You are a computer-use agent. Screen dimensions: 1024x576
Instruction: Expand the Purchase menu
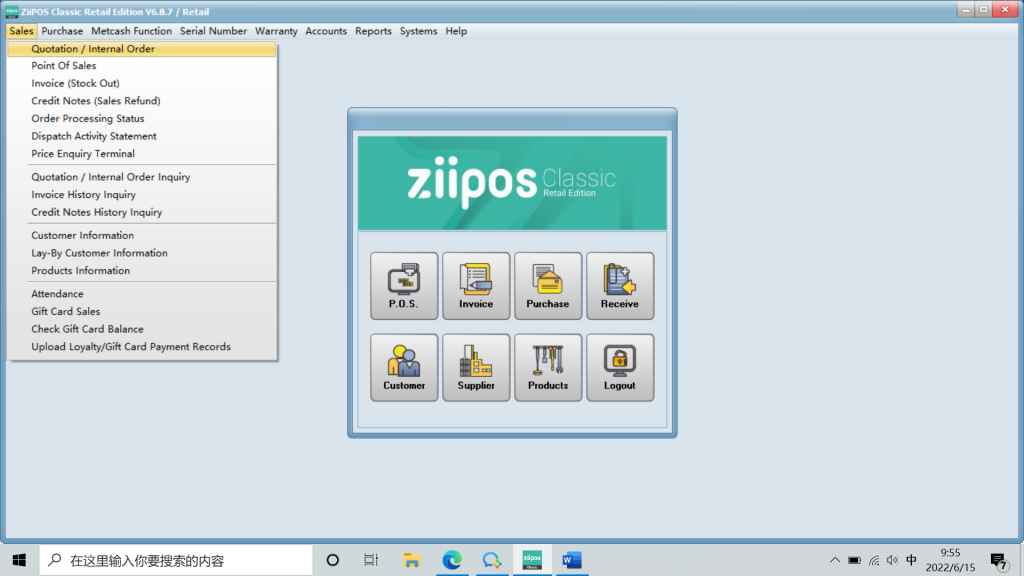[x=62, y=31]
